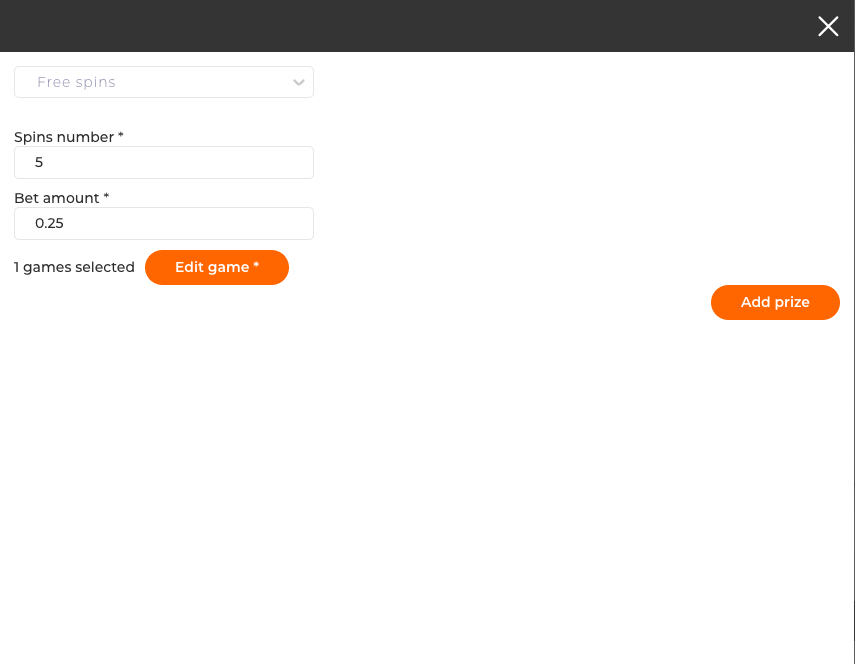The height and width of the screenshot is (664, 855).
Task: Click the dark header bar of the dialog
Action: [x=400, y=26]
